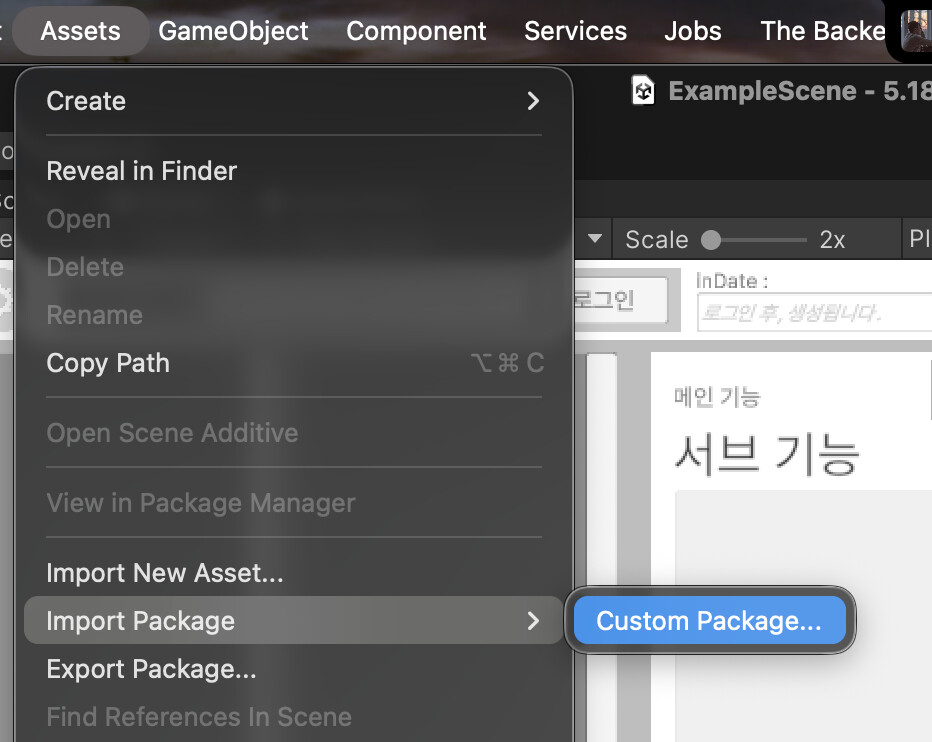Select Export Package...

151,669
